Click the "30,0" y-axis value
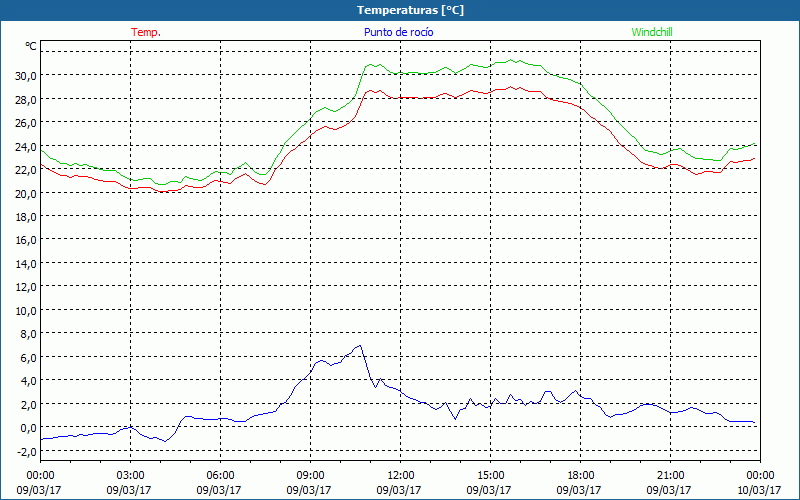Viewport: 800px width, 500px height. [25, 76]
